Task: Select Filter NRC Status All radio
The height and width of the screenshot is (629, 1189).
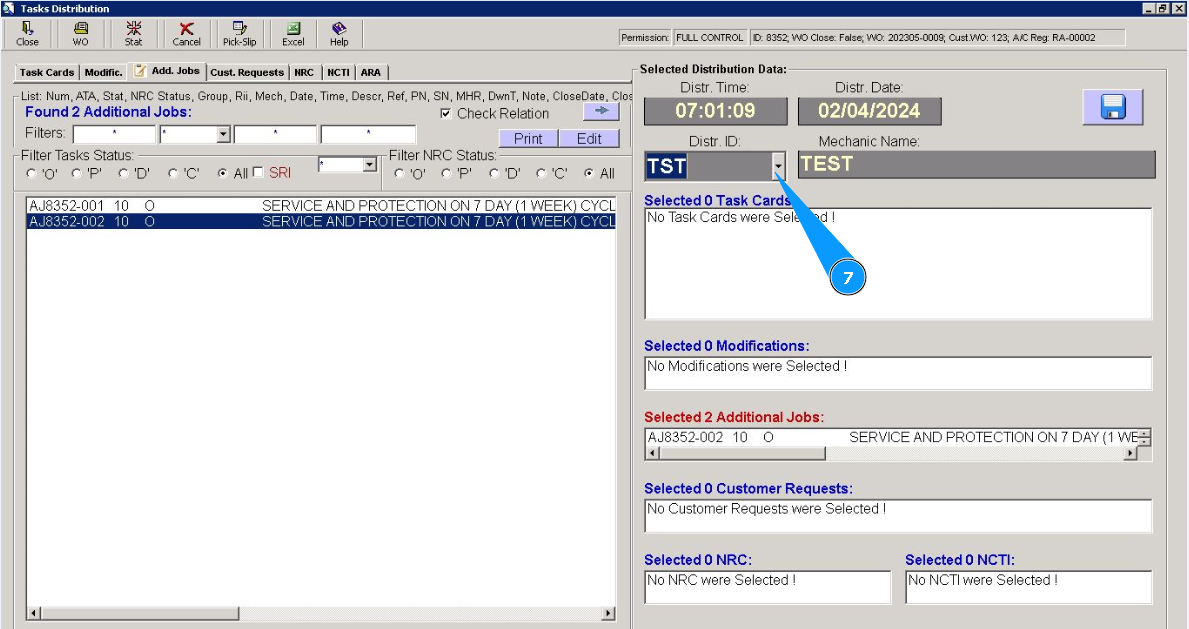Action: [588, 174]
